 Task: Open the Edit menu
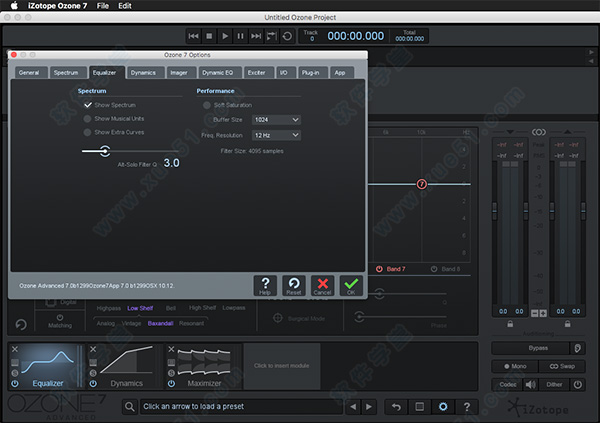coord(124,6)
